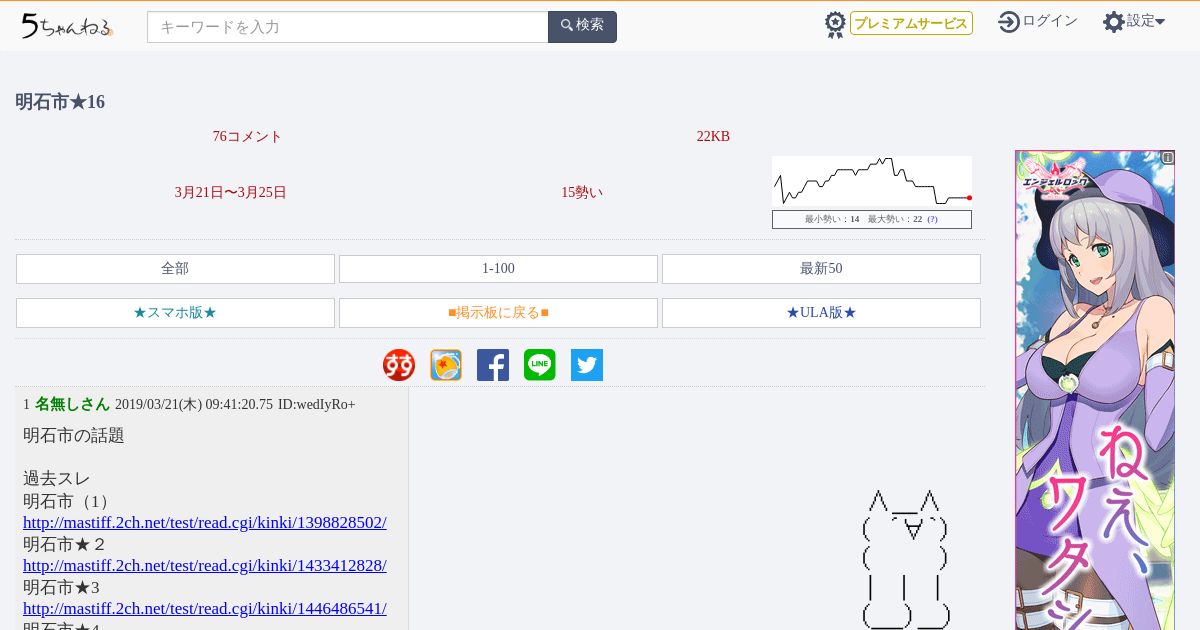Open the 設定 settings dropdown
The width and height of the screenshot is (1200, 630).
1134,21
